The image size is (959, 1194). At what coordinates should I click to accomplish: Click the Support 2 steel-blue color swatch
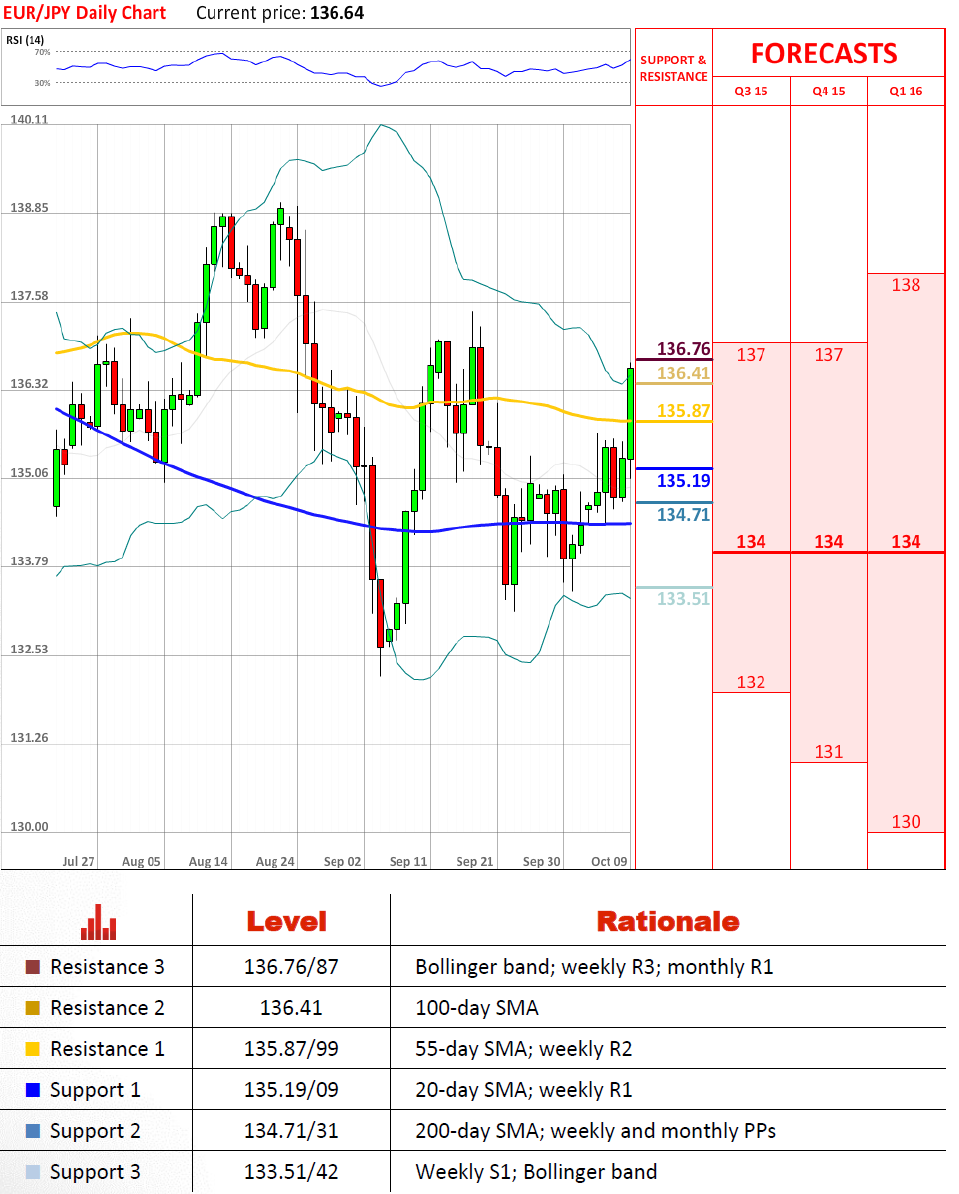(33, 1132)
